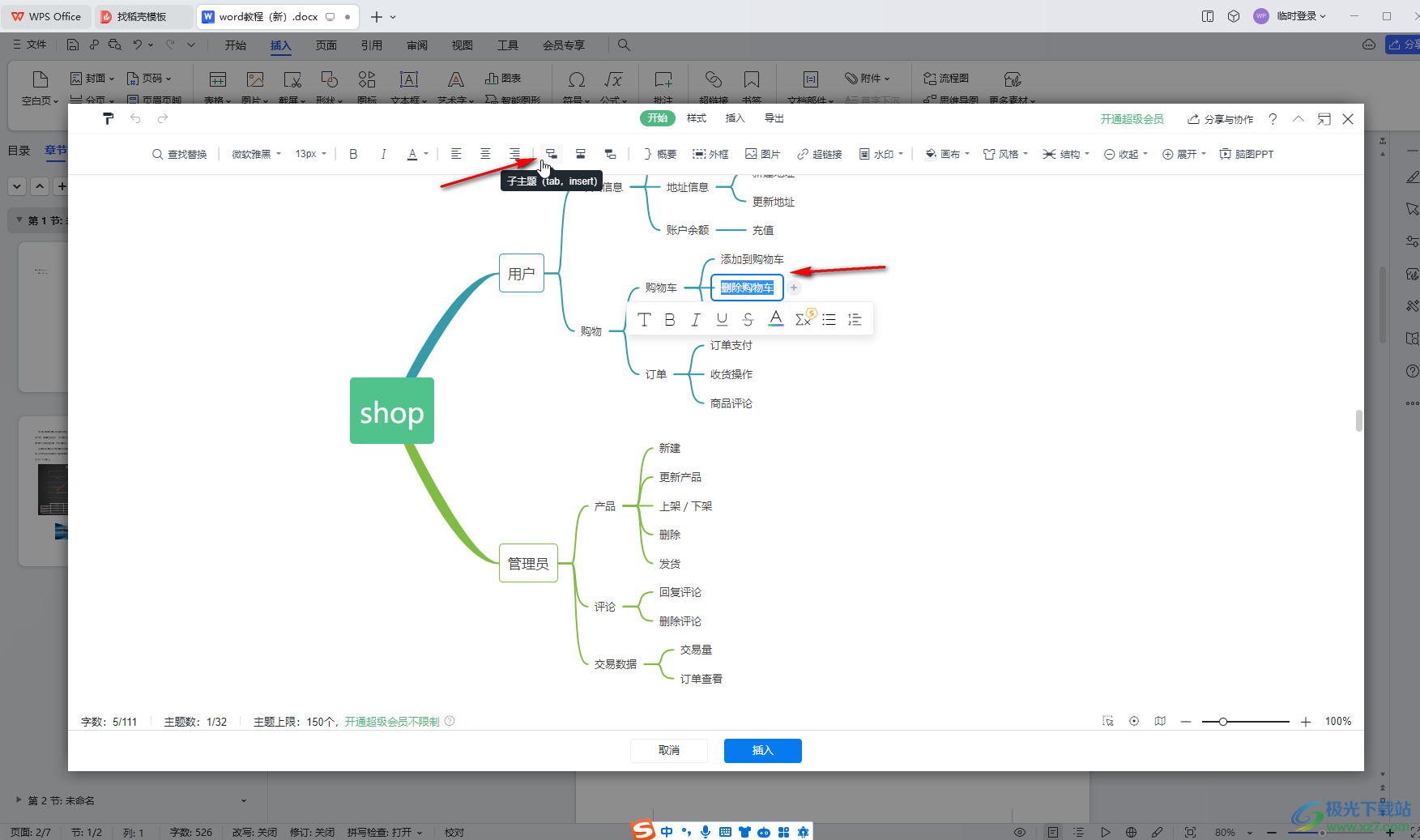1420x840 pixels.
Task: Generate slides with 脑图PPT
Action: coord(1247,154)
